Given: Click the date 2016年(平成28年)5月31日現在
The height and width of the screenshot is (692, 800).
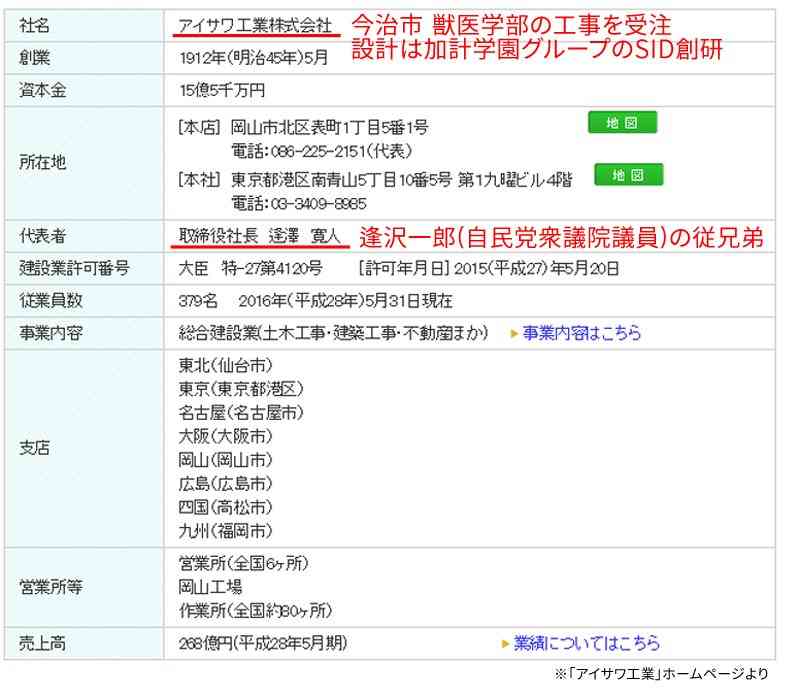Looking at the screenshot, I should pos(345,301).
